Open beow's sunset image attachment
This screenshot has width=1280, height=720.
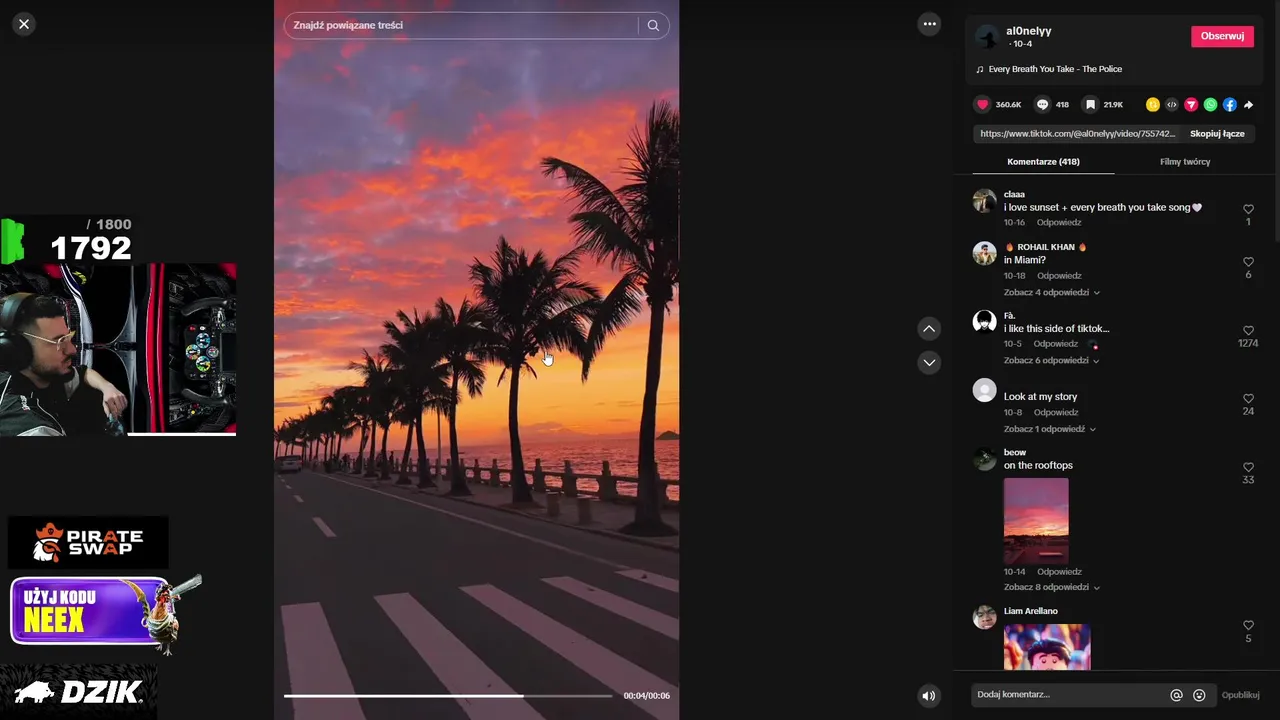pyautogui.click(x=1036, y=521)
